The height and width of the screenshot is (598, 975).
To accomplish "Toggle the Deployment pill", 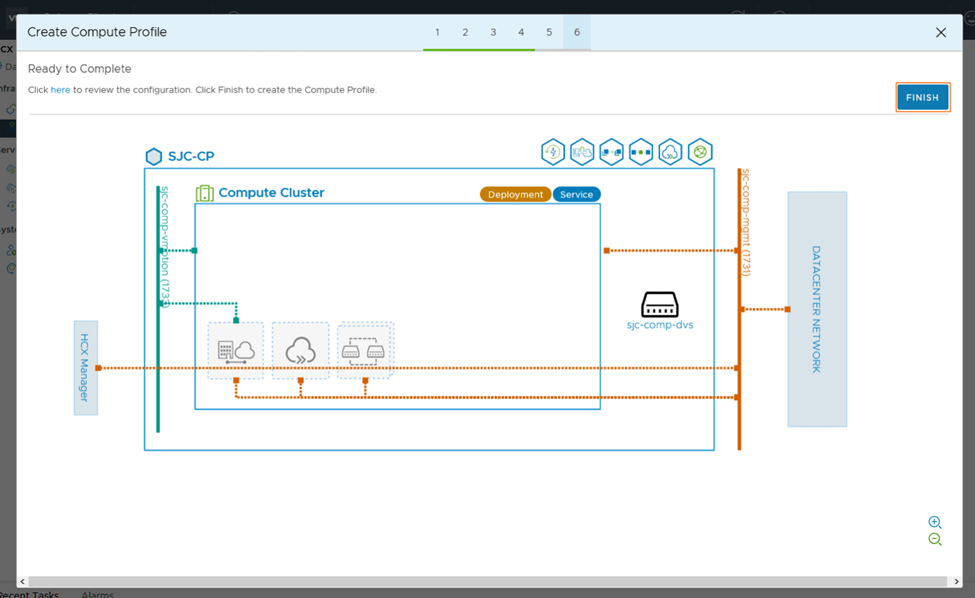I will pyautogui.click(x=515, y=195).
